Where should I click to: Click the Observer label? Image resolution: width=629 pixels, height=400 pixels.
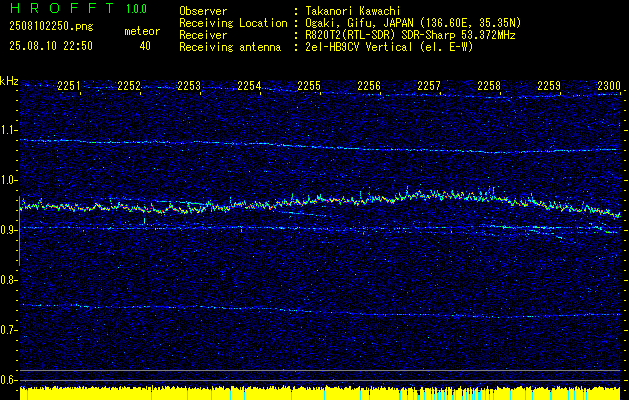(203, 11)
